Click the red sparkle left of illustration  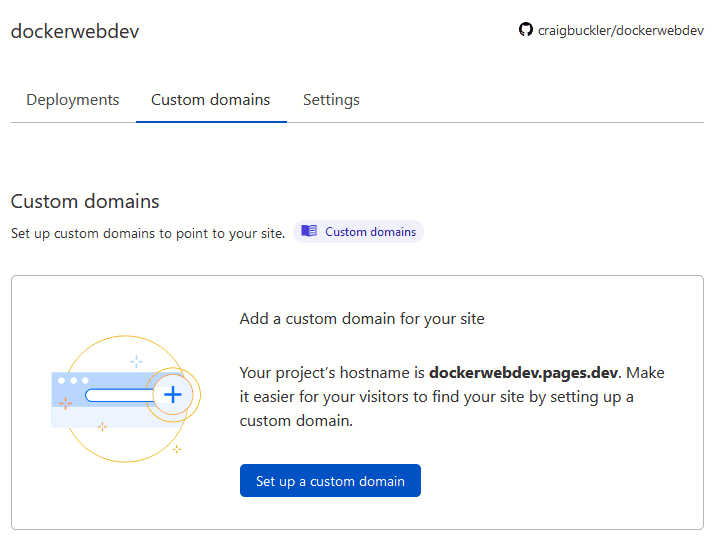point(65,404)
